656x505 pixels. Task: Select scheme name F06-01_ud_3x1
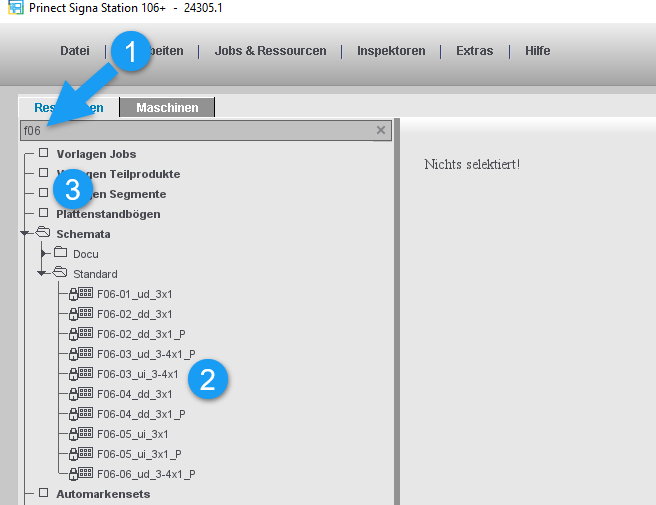tap(135, 294)
